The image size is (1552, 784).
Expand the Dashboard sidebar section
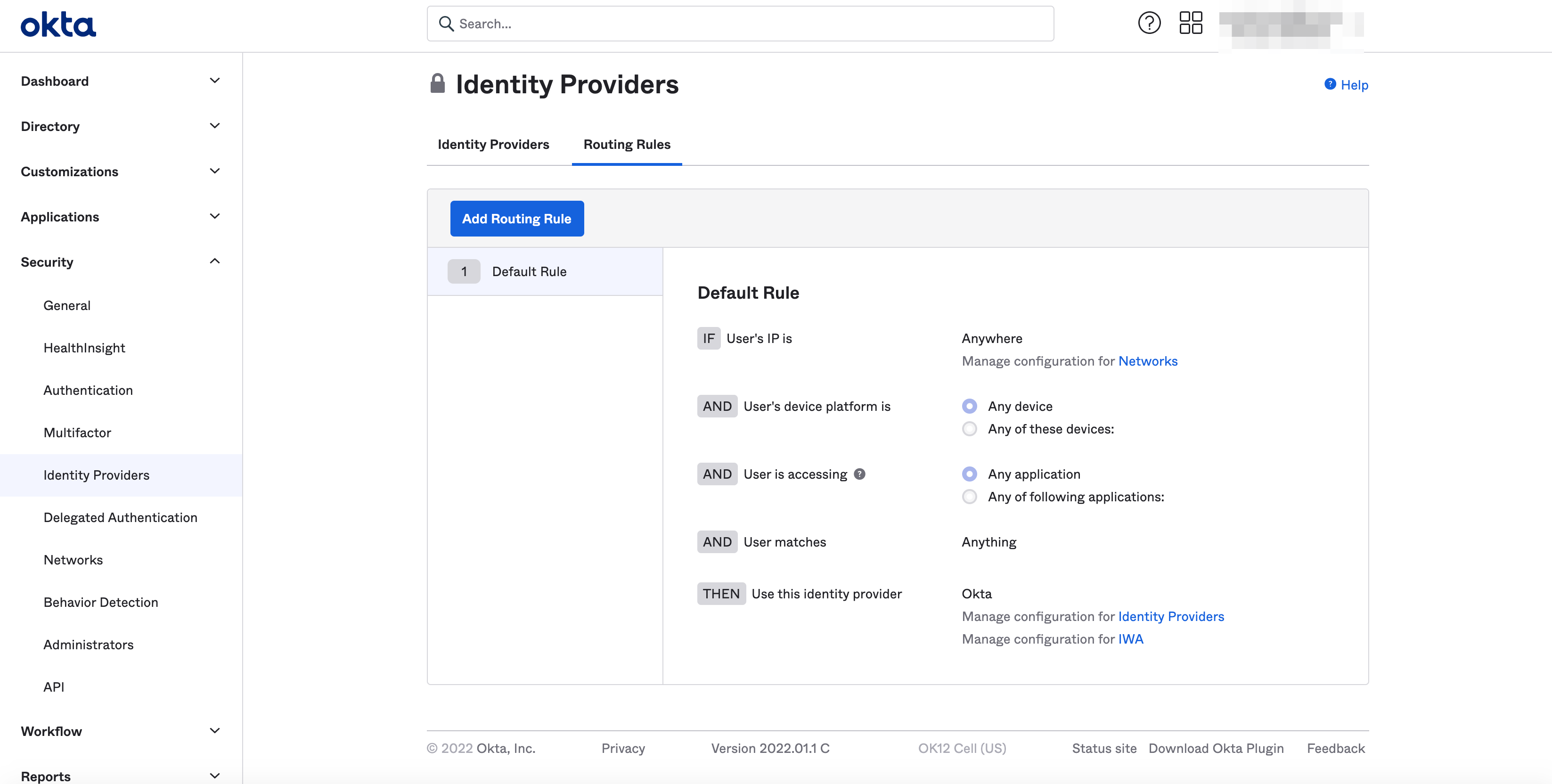(214, 81)
